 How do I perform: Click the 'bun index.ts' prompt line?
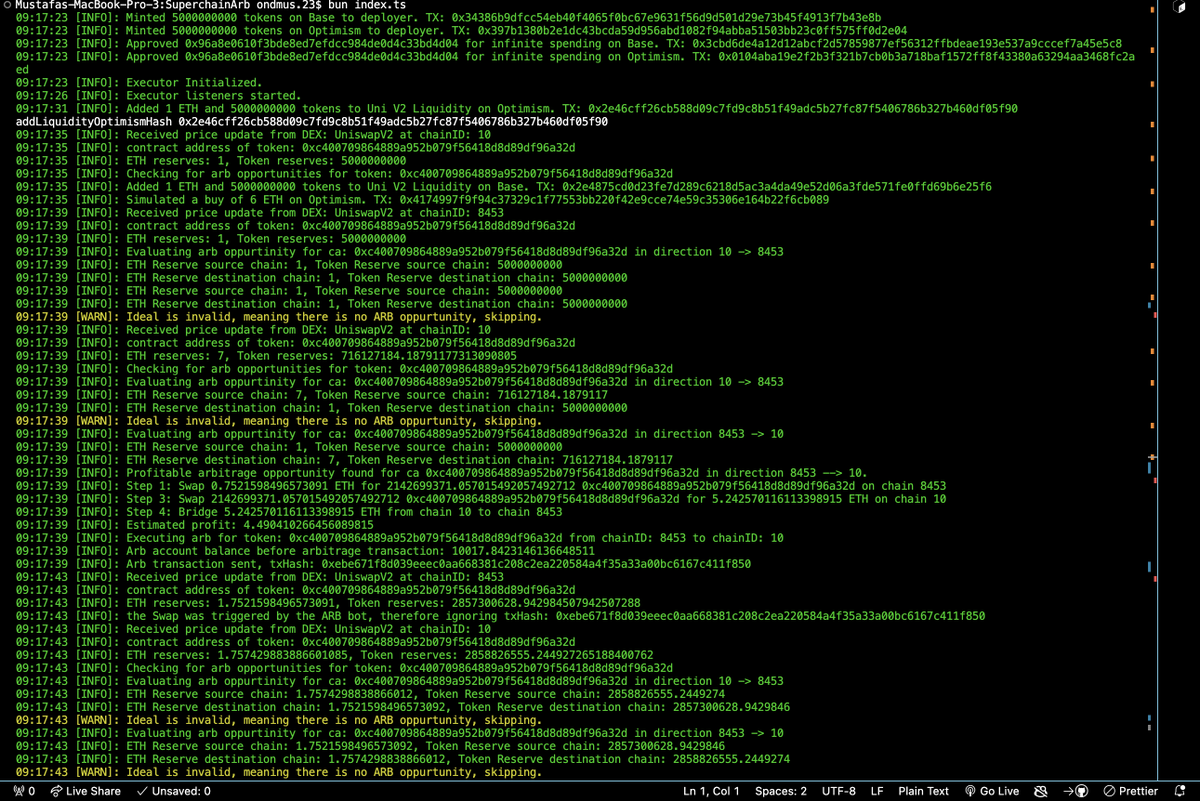point(210,5)
